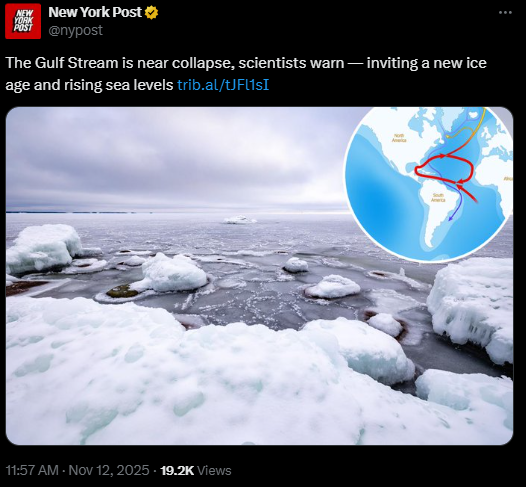Click the circular ocean currents map inset

click(x=429, y=184)
